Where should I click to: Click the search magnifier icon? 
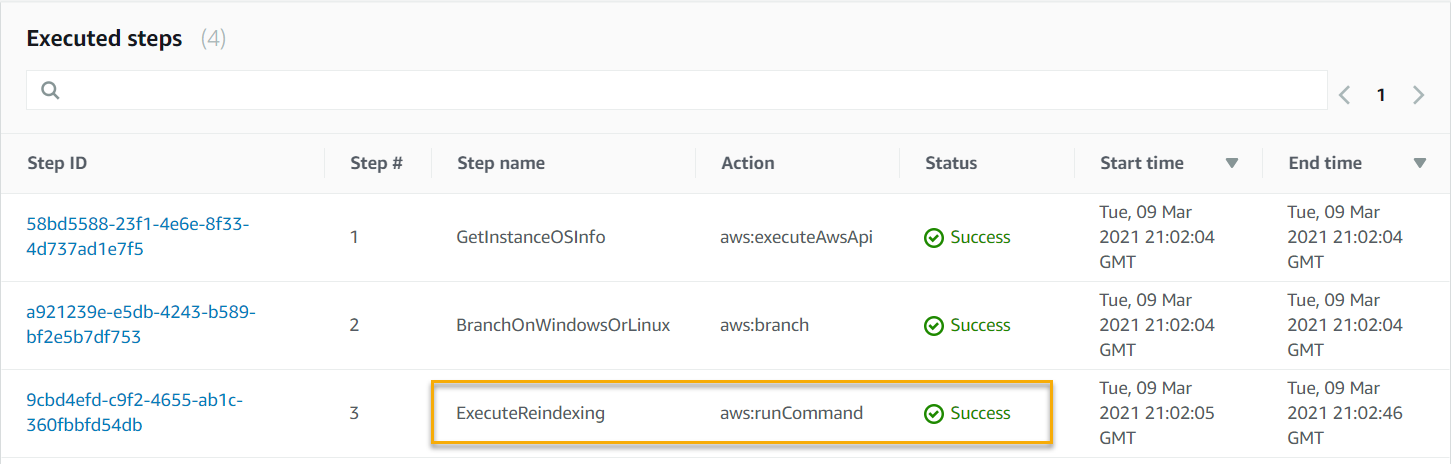point(50,91)
